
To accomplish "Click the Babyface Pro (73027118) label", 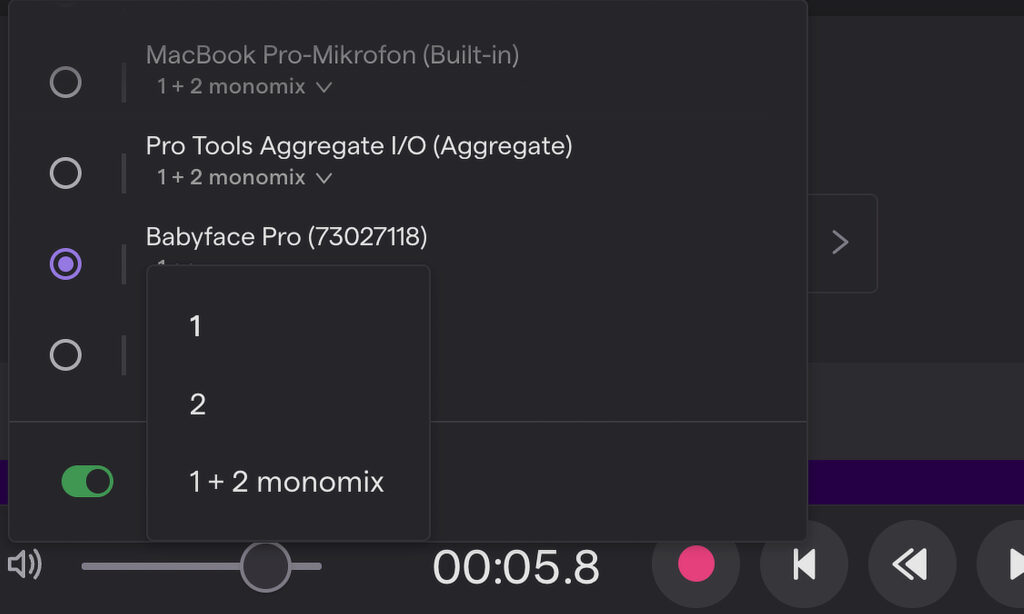I will (287, 236).
